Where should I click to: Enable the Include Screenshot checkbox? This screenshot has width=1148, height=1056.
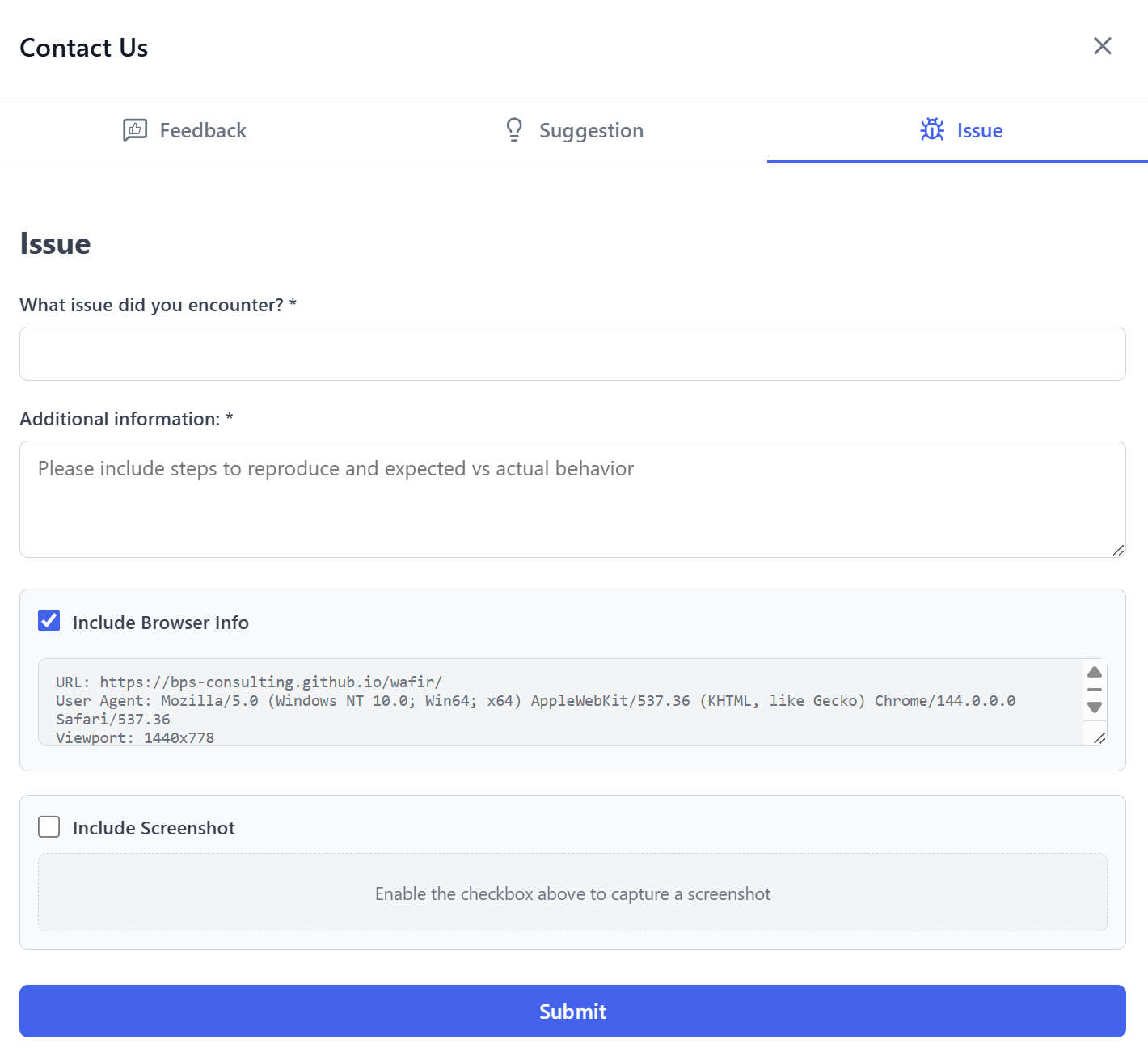tap(49, 826)
